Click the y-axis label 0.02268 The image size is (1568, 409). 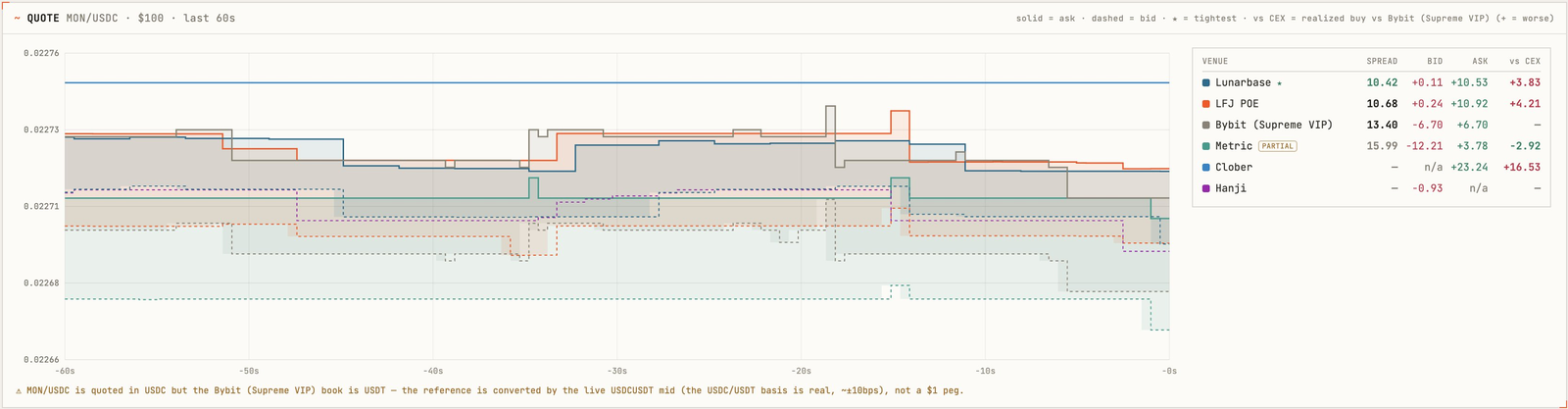coord(41,282)
